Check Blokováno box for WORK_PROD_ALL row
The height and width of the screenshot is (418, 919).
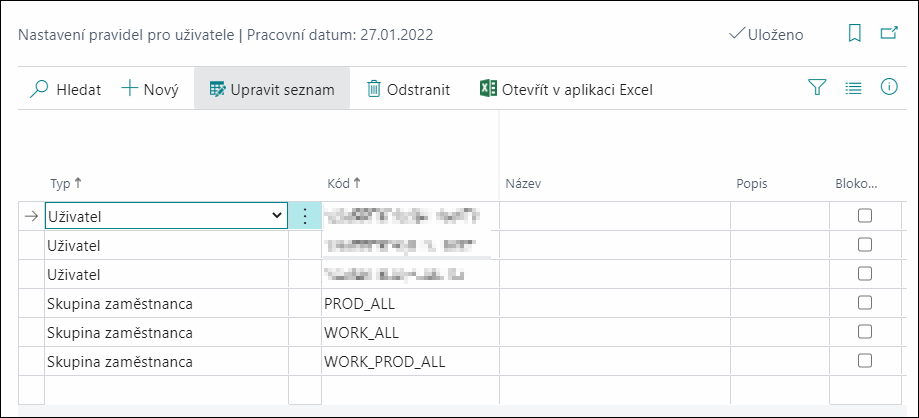[864, 361]
